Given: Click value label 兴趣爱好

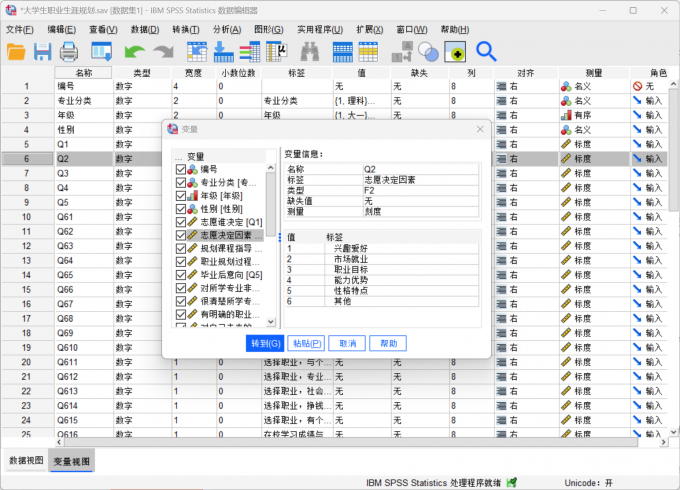Looking at the screenshot, I should (x=350, y=248).
